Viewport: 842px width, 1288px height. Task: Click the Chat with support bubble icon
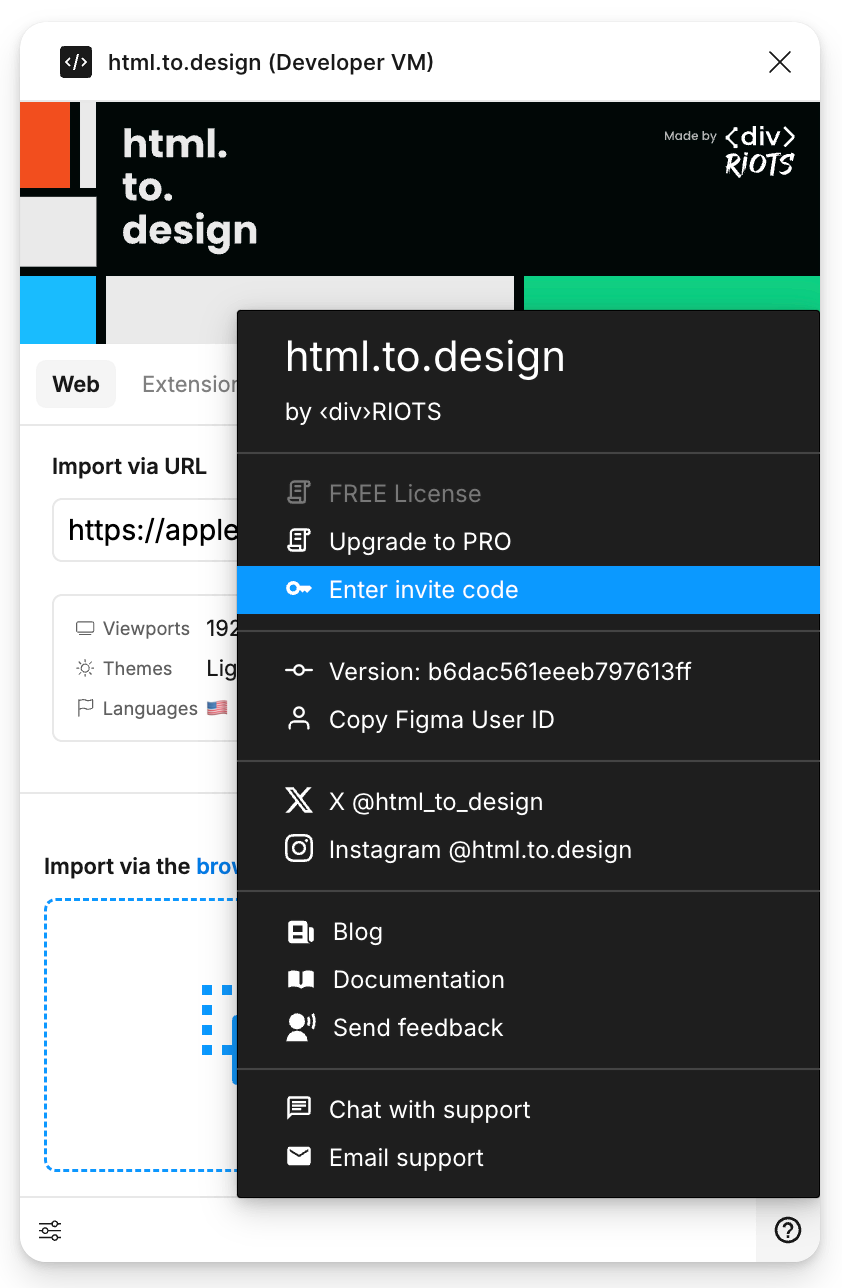299,1109
